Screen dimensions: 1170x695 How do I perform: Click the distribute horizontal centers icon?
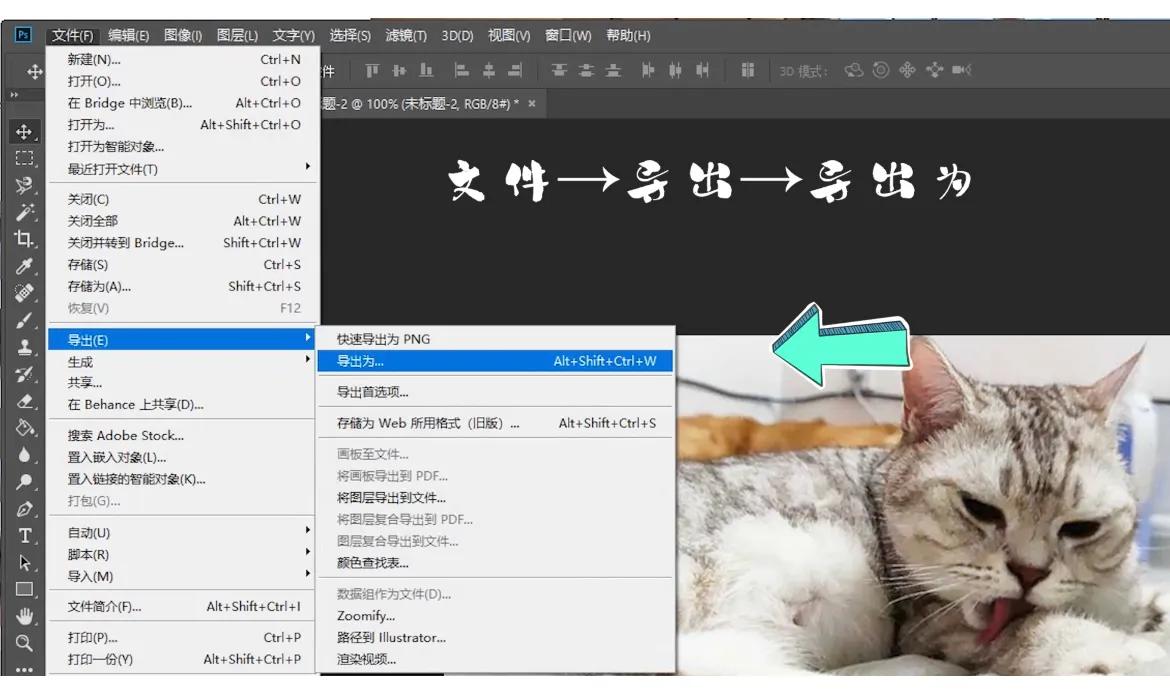tap(677, 70)
